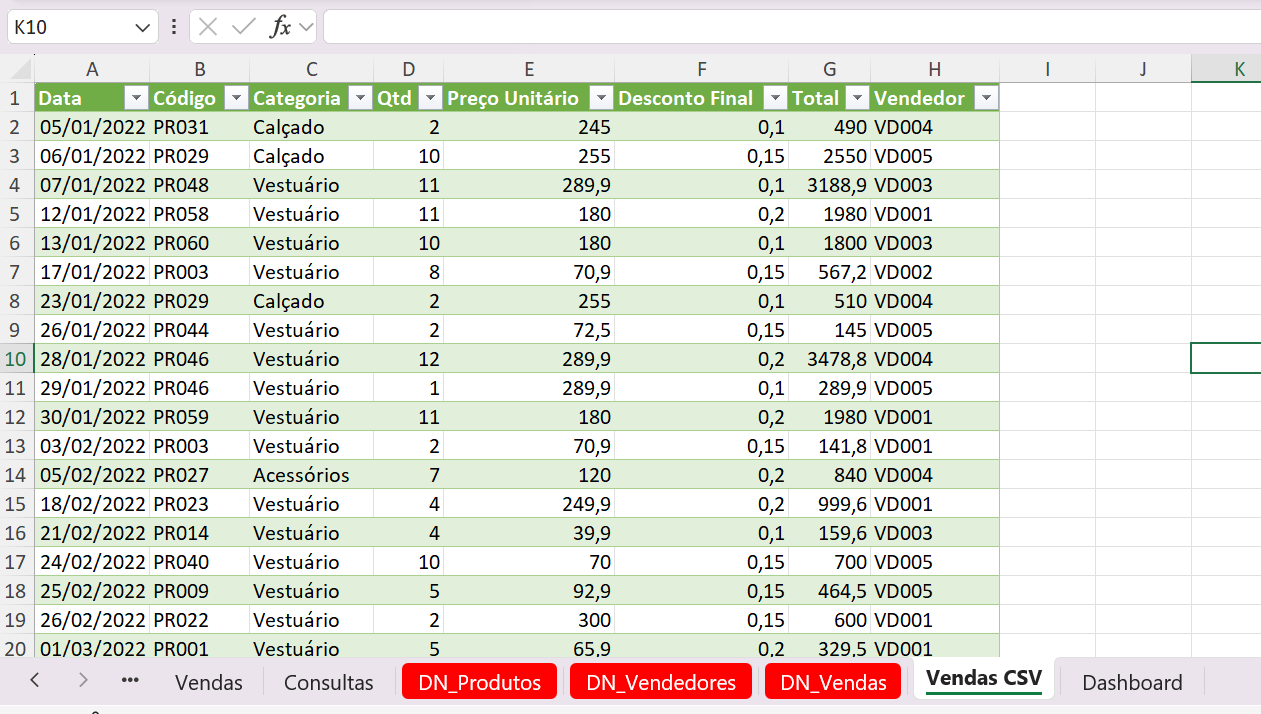Expand the formula bar function dropdown
Viewport: 1261px width, 714px height.
305,27
